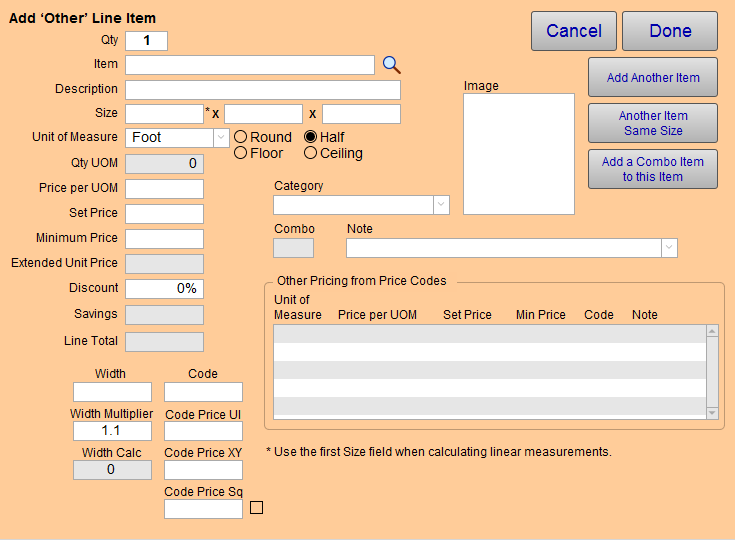Open the Note dropdown arrow
The height and width of the screenshot is (540, 735).
coord(669,248)
